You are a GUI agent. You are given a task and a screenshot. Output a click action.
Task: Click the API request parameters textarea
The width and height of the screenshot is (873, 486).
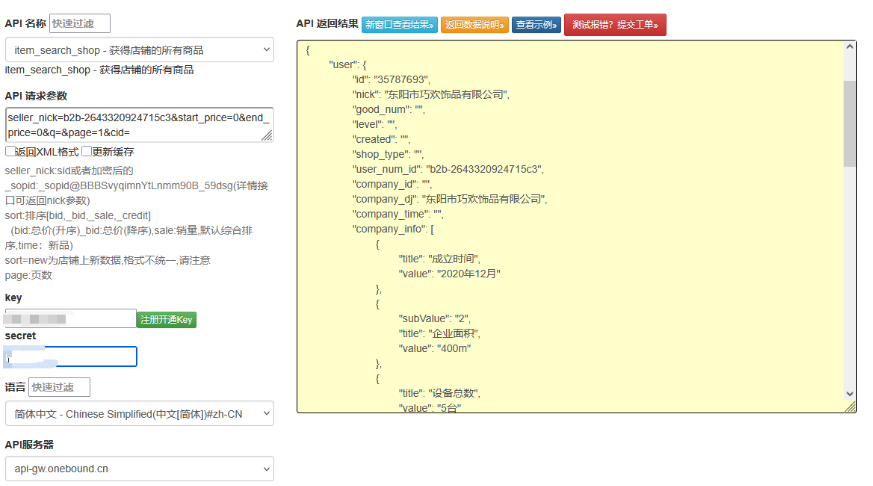pos(139,125)
